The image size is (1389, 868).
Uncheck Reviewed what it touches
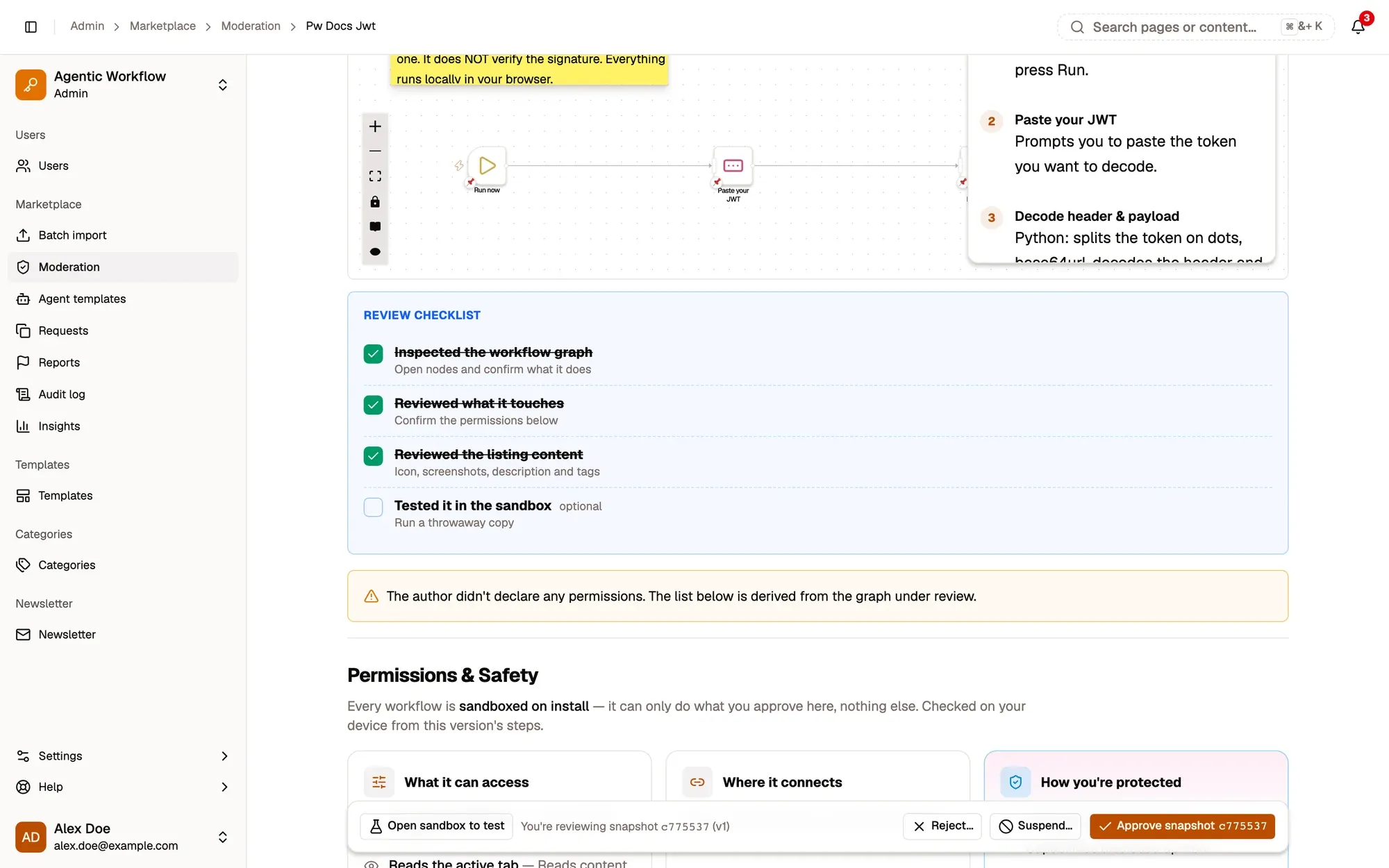click(x=373, y=405)
